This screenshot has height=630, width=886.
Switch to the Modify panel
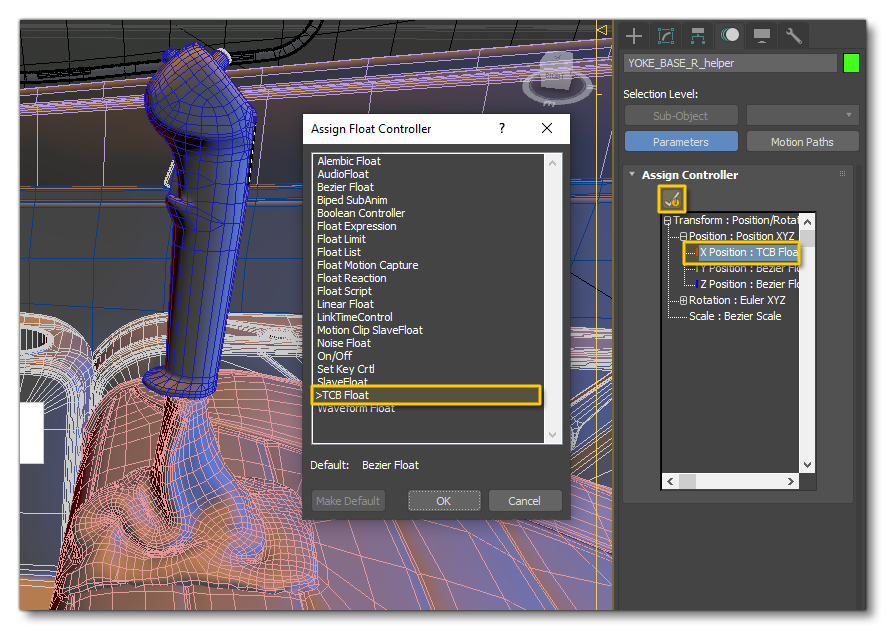pyautogui.click(x=665, y=35)
